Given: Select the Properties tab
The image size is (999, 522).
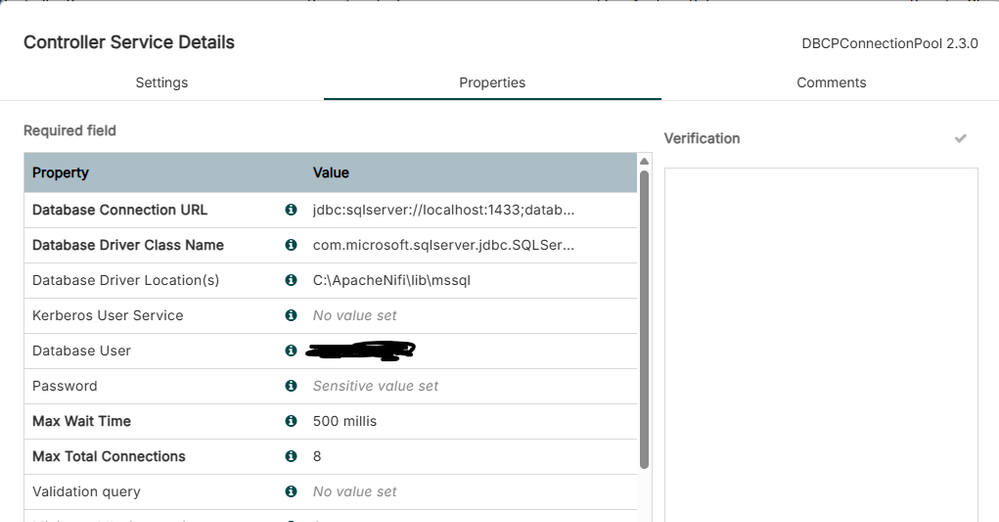Looking at the screenshot, I should pyautogui.click(x=492, y=83).
